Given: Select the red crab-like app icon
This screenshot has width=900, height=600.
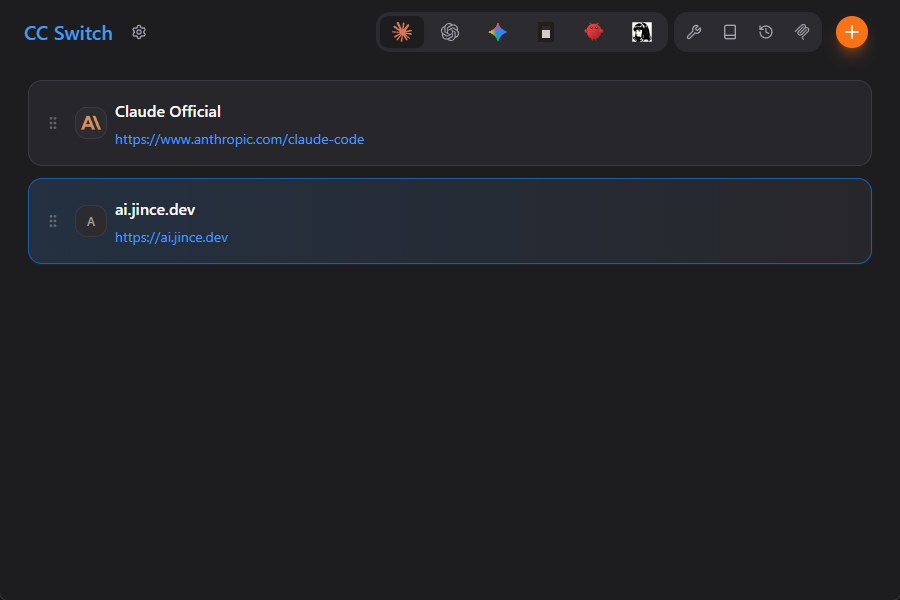Looking at the screenshot, I should 594,32.
